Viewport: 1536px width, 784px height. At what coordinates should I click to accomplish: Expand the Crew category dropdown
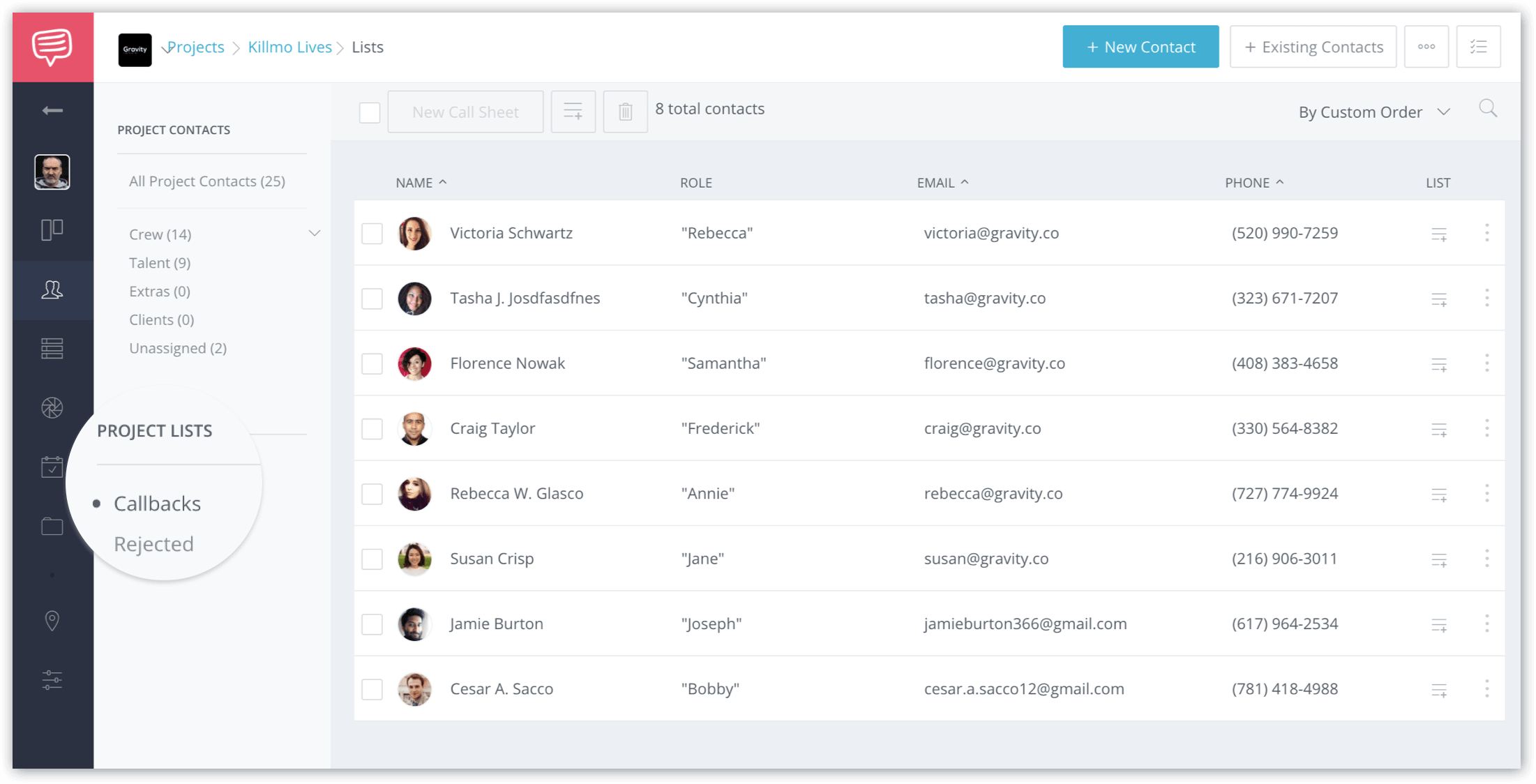pos(315,233)
